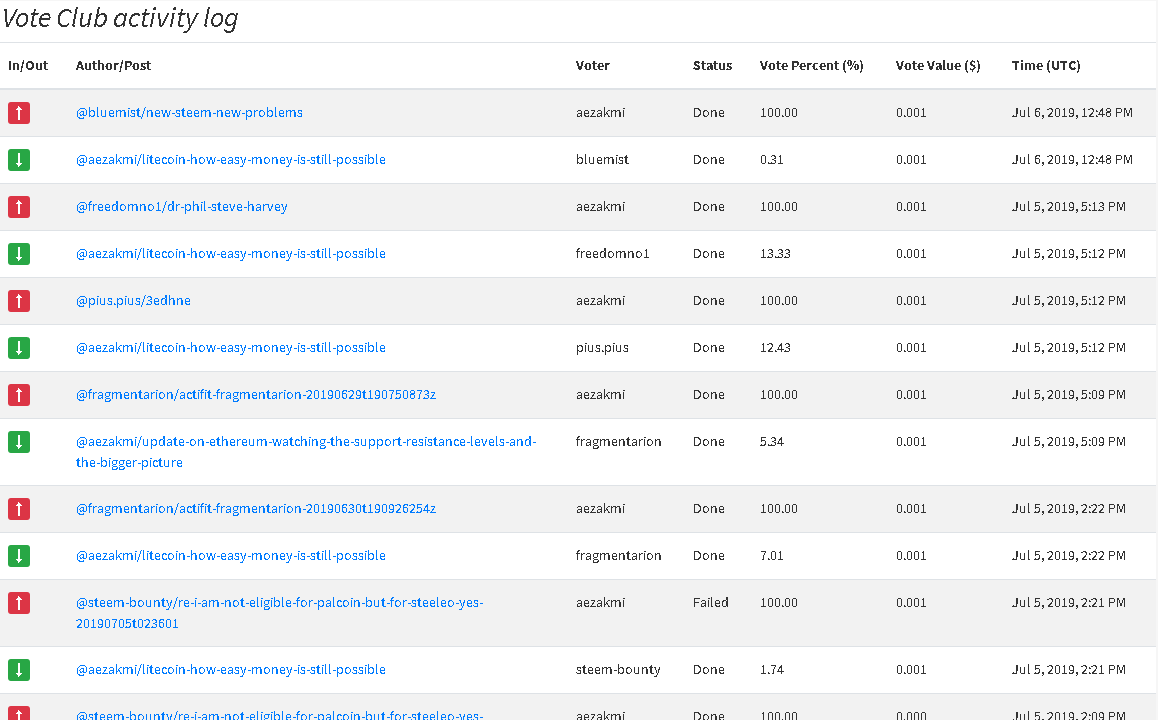Screen dimensions: 1158x720
Task: Click green incoming arrow for bluemist voter row
Action: click(x=19, y=160)
